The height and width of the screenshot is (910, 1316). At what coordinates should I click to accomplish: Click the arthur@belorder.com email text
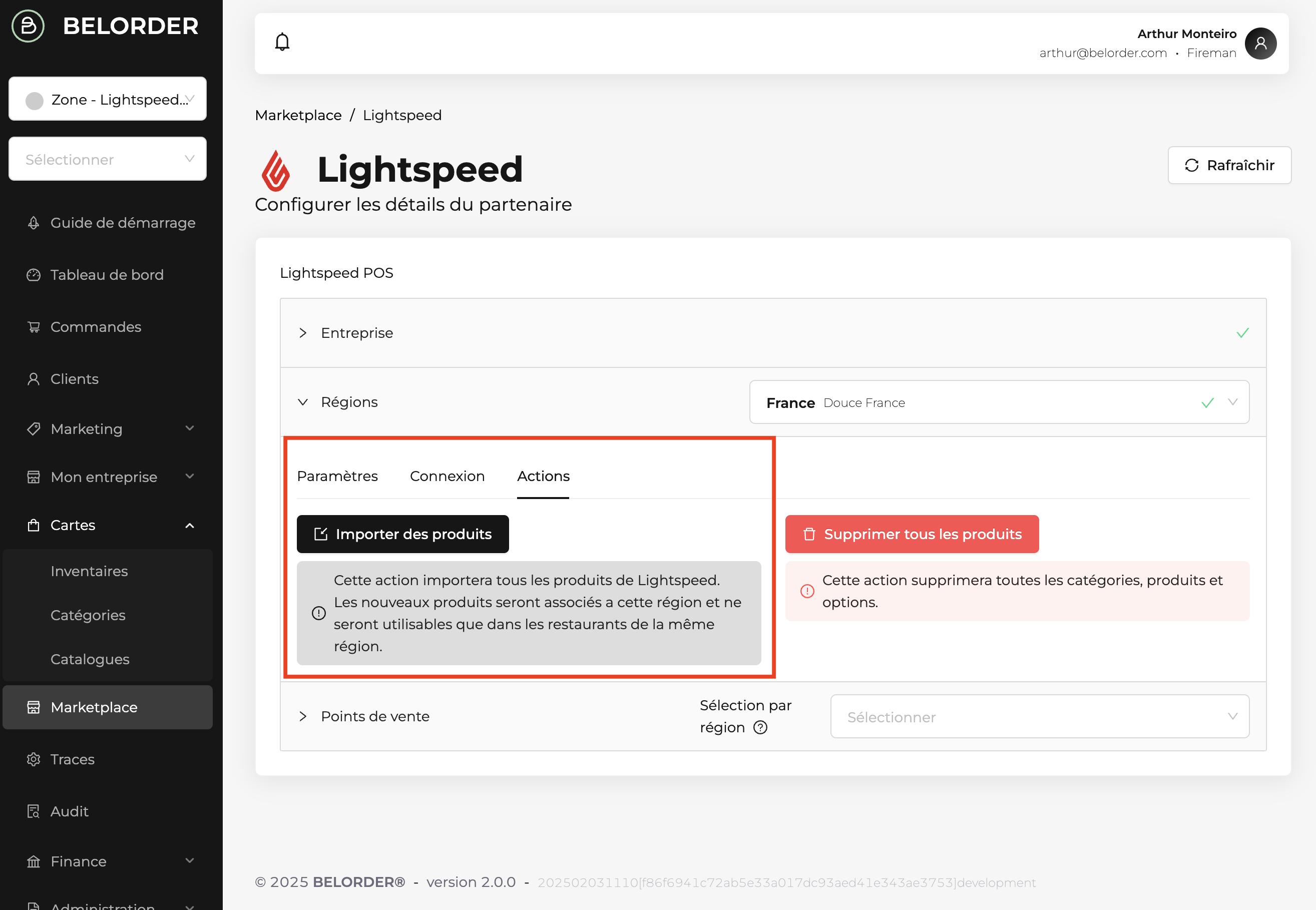(1103, 53)
